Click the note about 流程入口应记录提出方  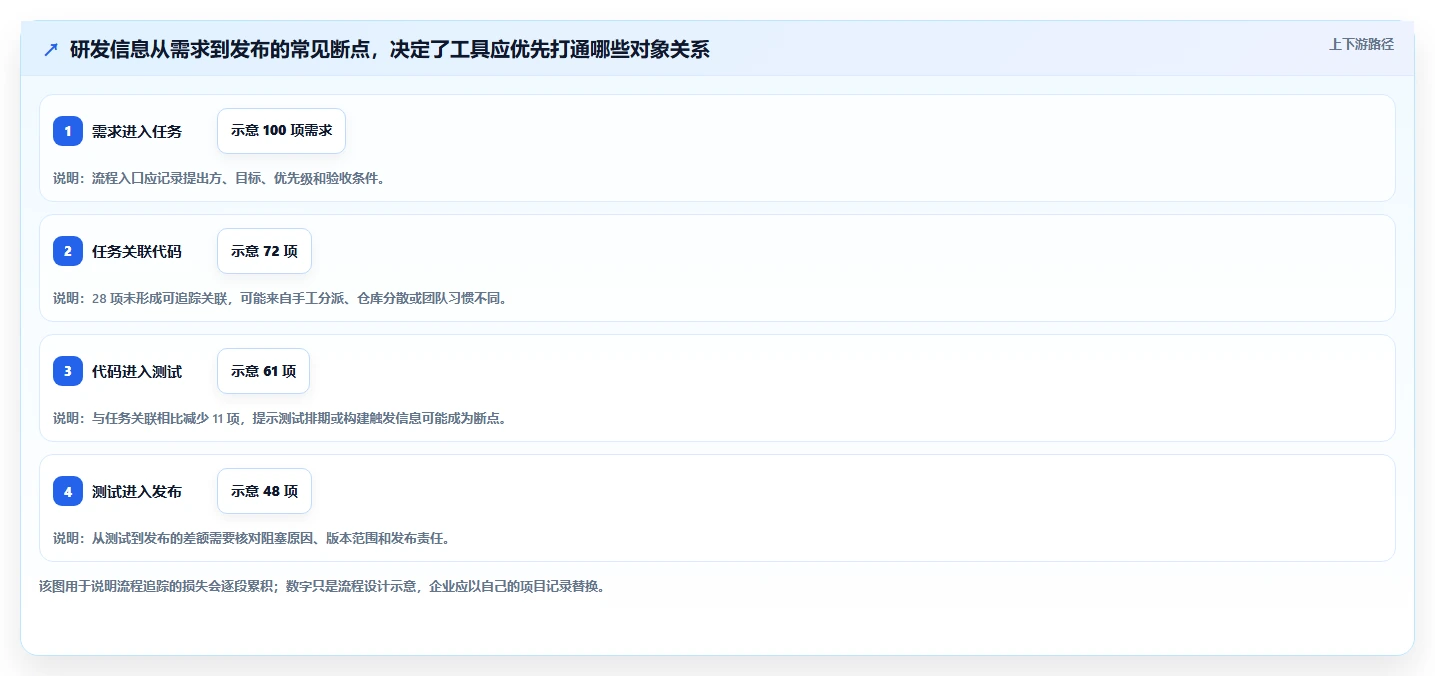(x=219, y=178)
